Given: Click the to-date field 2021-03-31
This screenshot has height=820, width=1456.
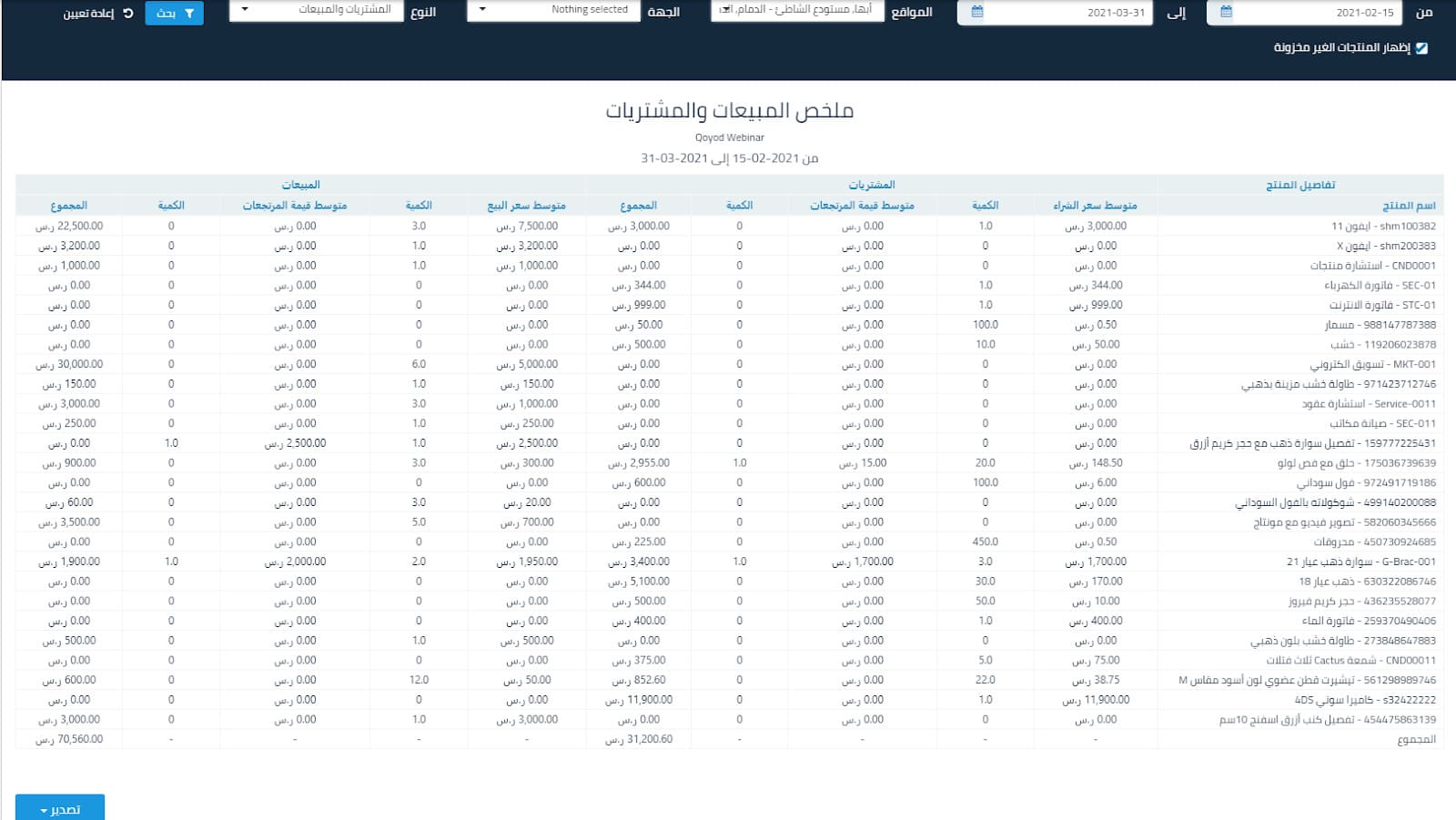Looking at the screenshot, I should point(1056,13).
